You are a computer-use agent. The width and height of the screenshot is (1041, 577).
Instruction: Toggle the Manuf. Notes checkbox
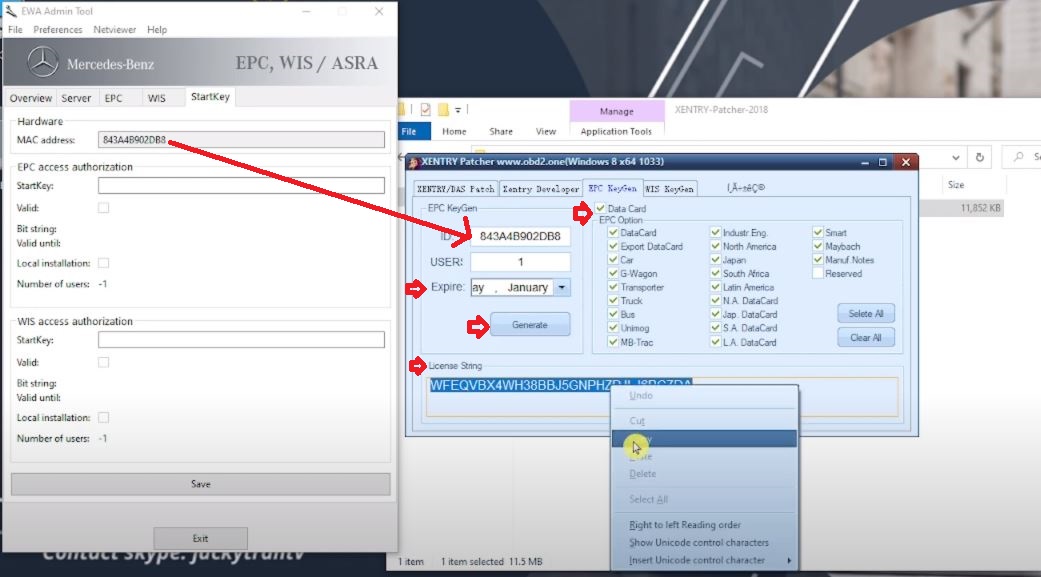[x=818, y=260]
